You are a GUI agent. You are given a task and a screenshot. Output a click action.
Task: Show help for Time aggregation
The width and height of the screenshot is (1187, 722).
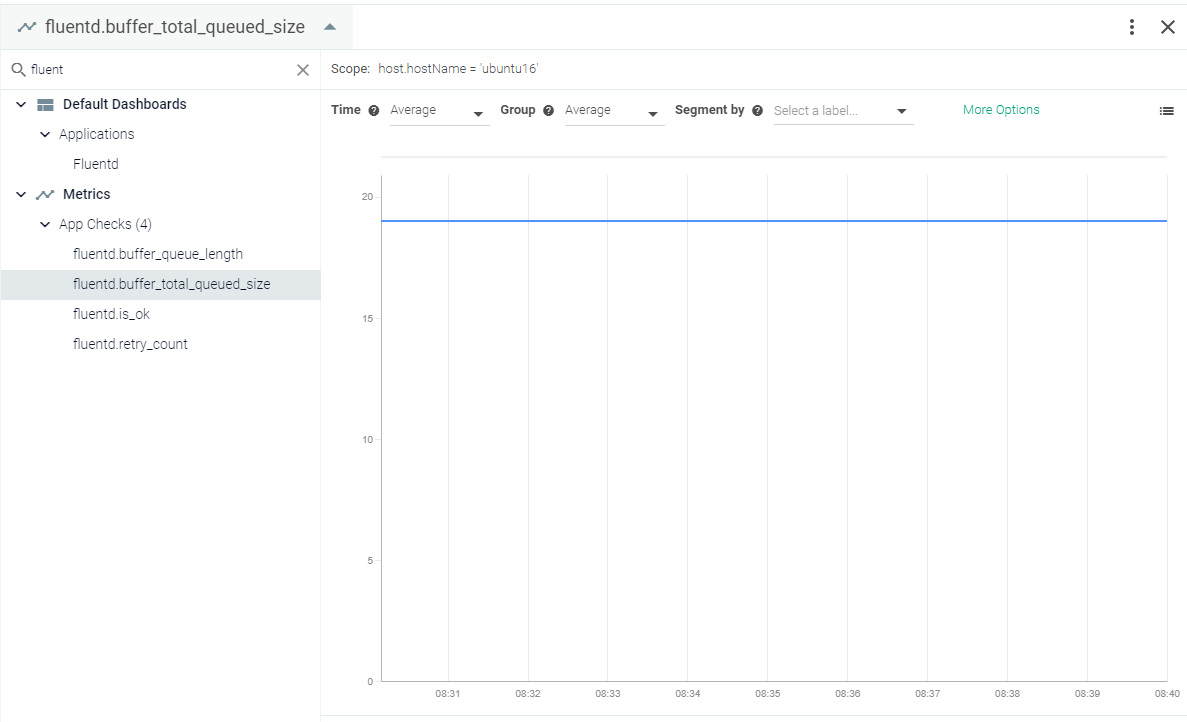point(373,110)
